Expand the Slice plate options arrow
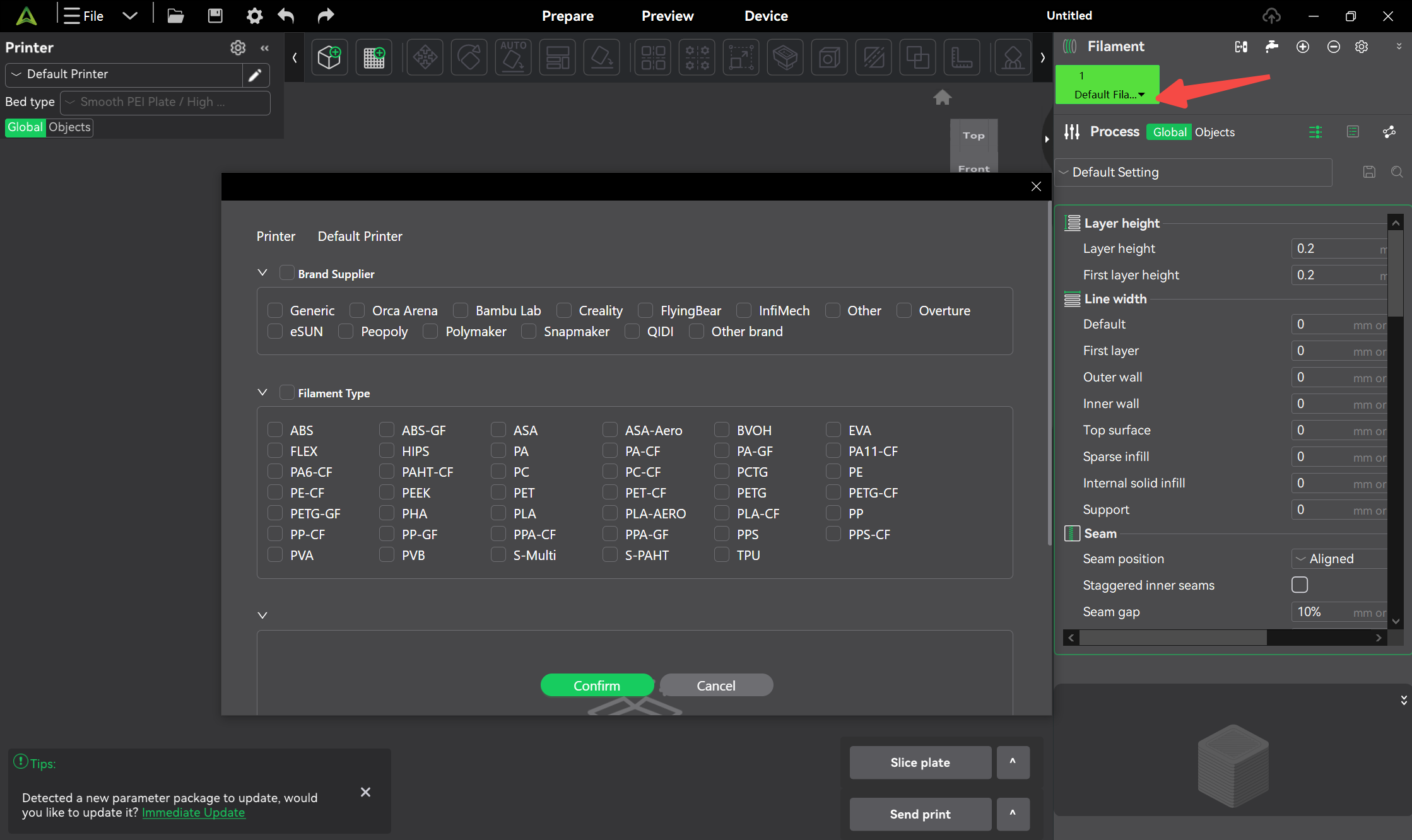1412x840 pixels. [1013, 762]
